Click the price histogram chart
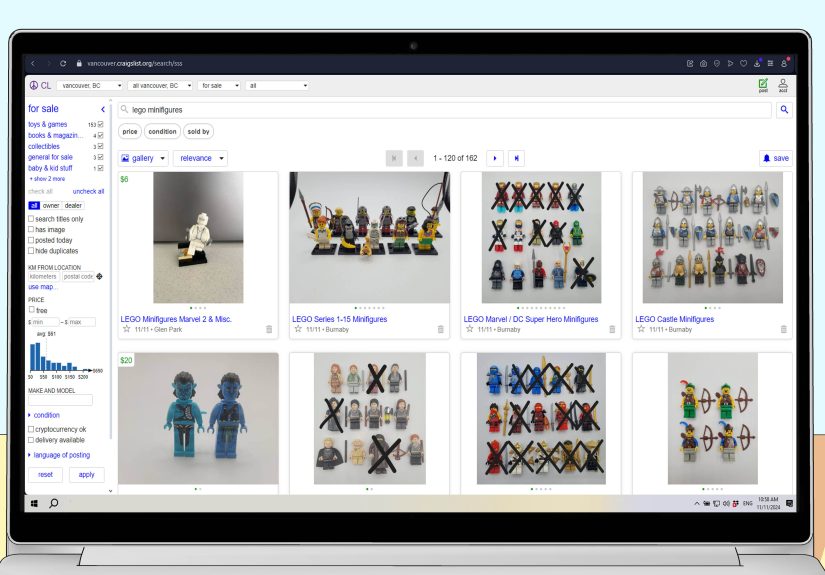This screenshot has height=575, width=825. coord(65,357)
